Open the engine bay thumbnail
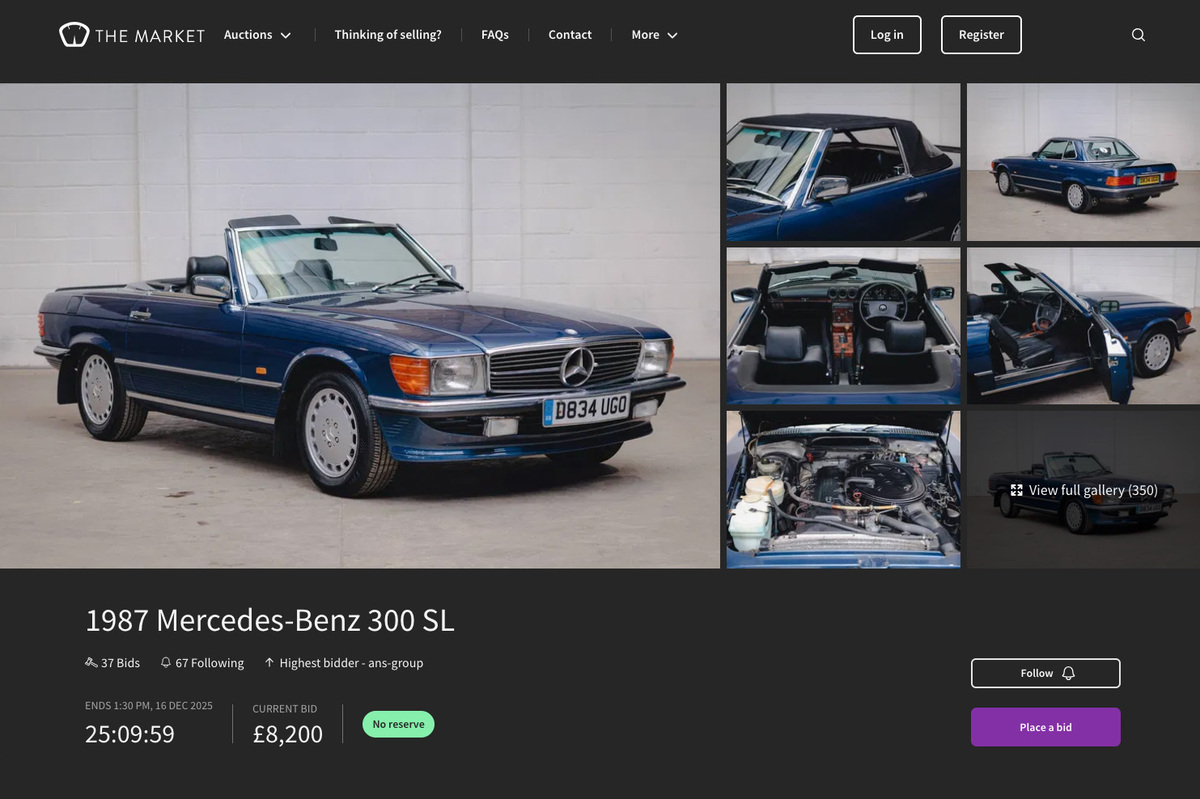Image resolution: width=1200 pixels, height=799 pixels. pos(843,490)
